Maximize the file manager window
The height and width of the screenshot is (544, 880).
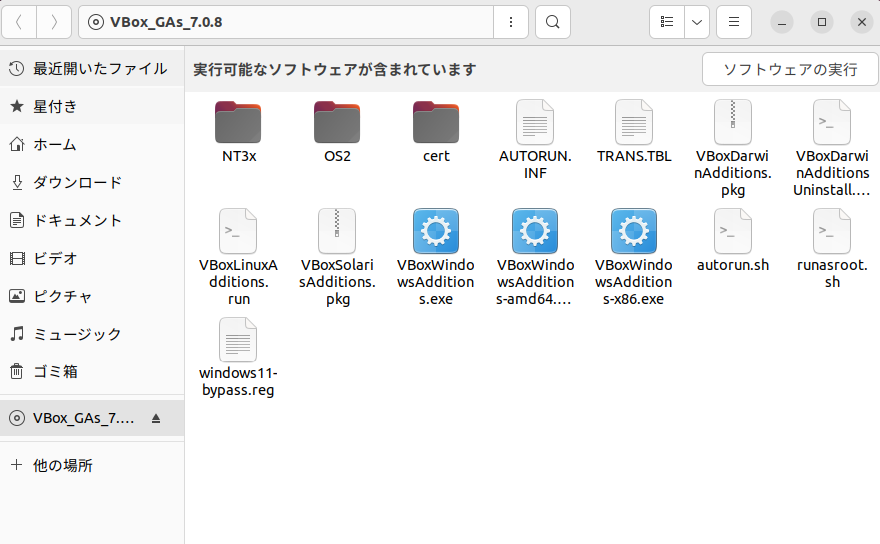point(822,22)
